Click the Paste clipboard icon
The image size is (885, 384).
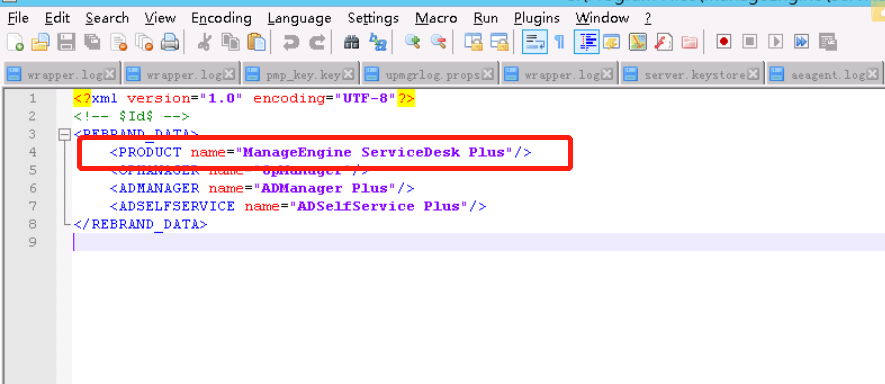[256, 42]
